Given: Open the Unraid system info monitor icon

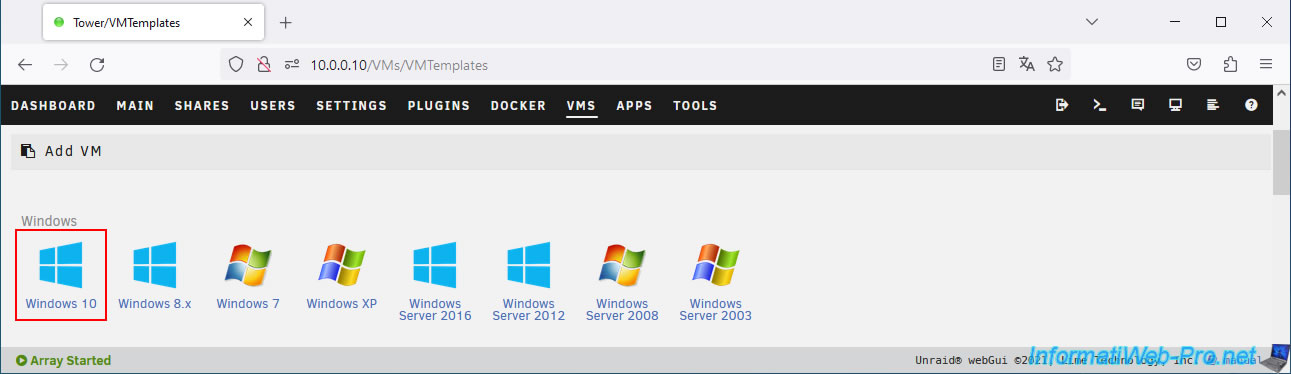Looking at the screenshot, I should (x=1176, y=105).
